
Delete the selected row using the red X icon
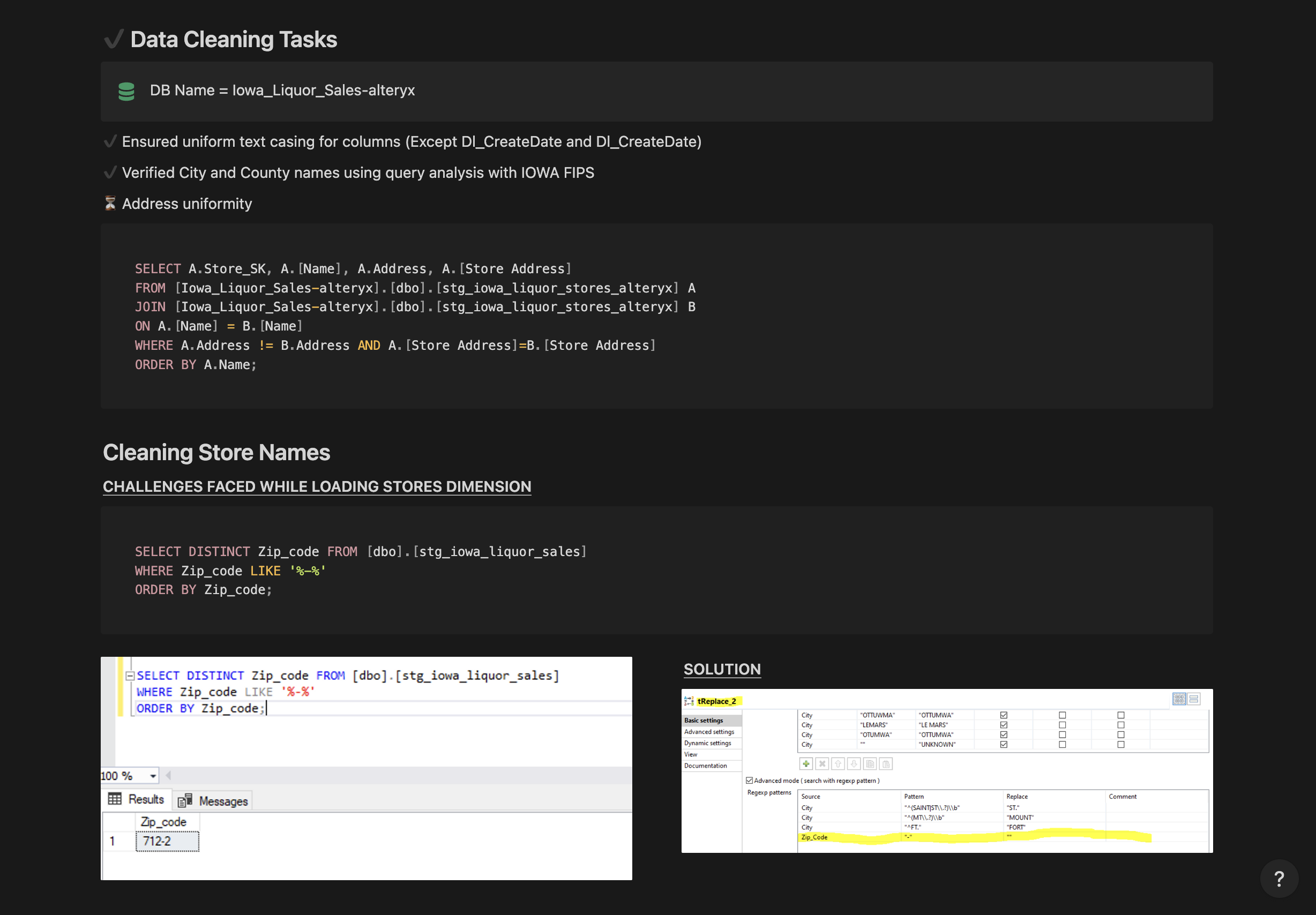(x=822, y=764)
